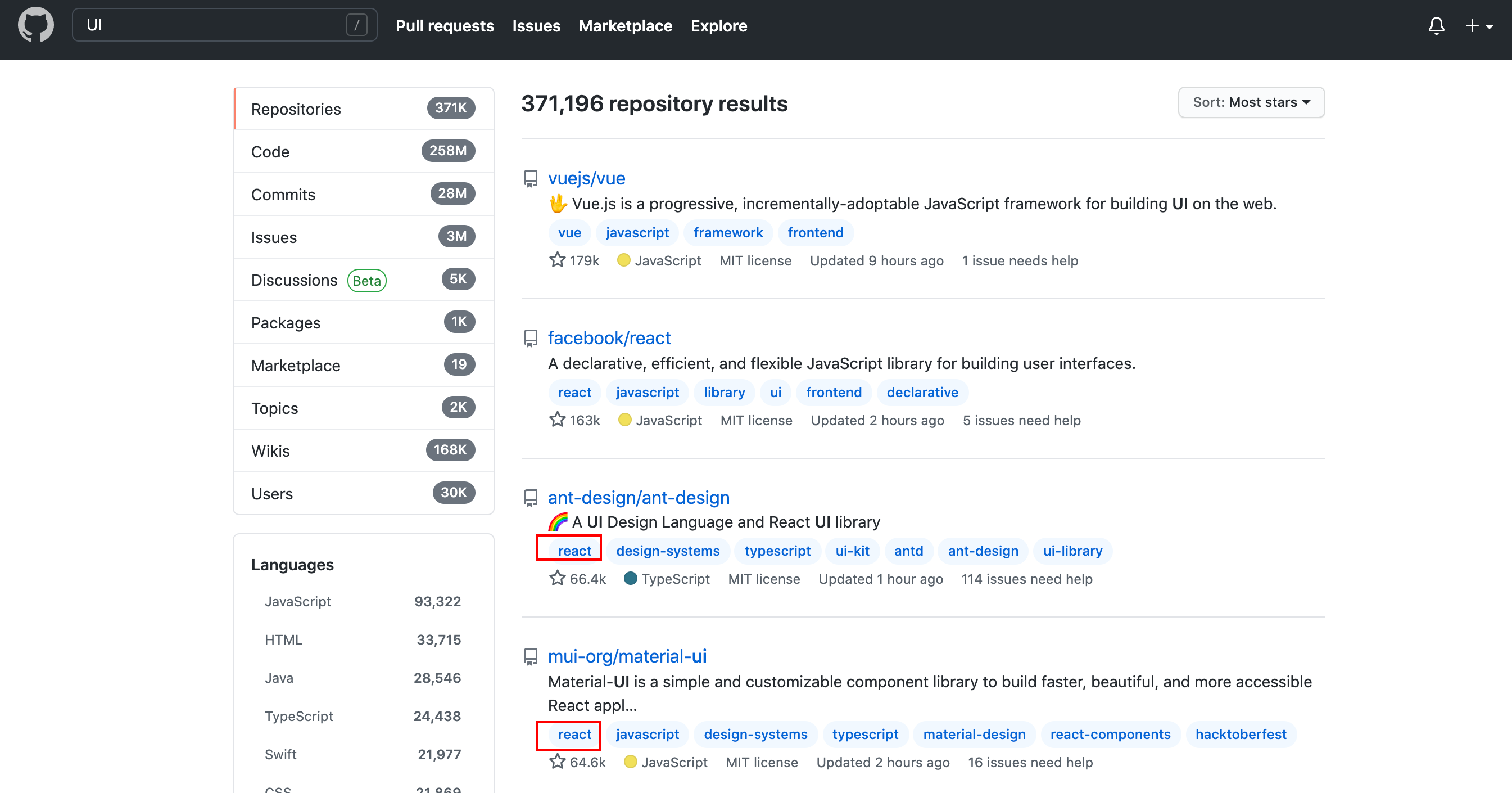The height and width of the screenshot is (793, 1512).
Task: Open Marketplace in top navigation
Action: [625, 26]
